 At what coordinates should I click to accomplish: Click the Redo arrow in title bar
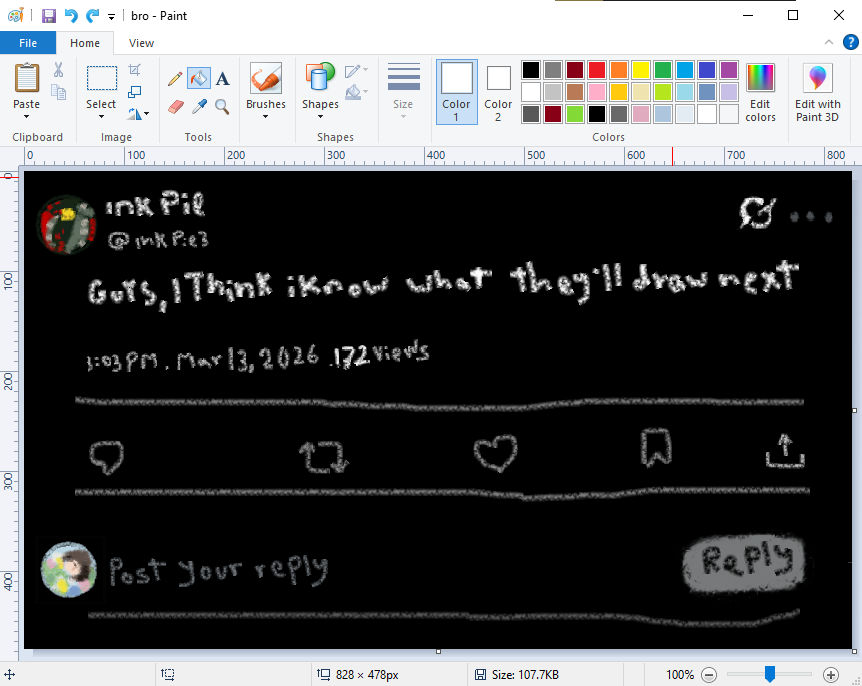[92, 15]
